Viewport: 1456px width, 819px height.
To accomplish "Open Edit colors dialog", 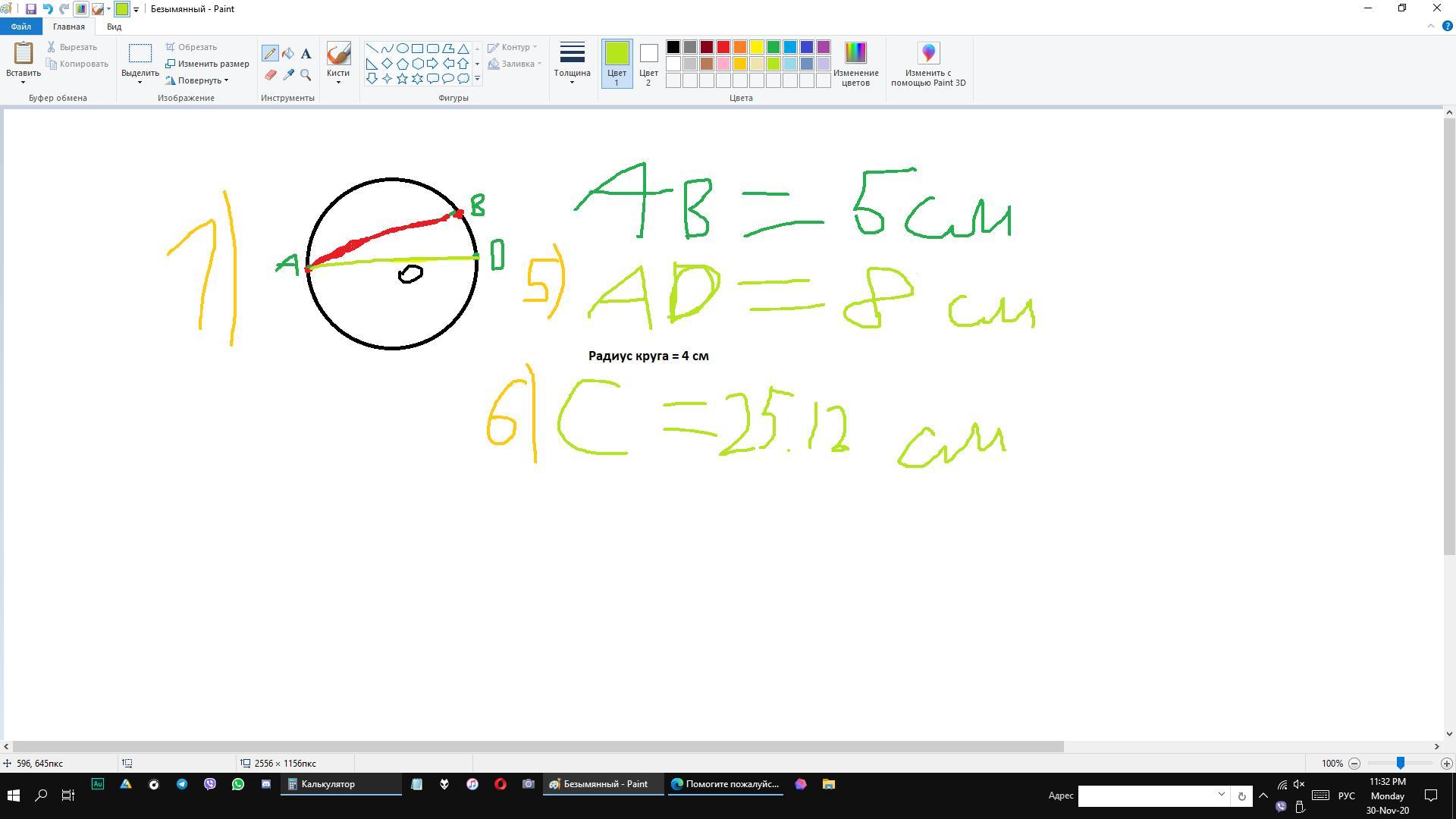I will pyautogui.click(x=855, y=64).
